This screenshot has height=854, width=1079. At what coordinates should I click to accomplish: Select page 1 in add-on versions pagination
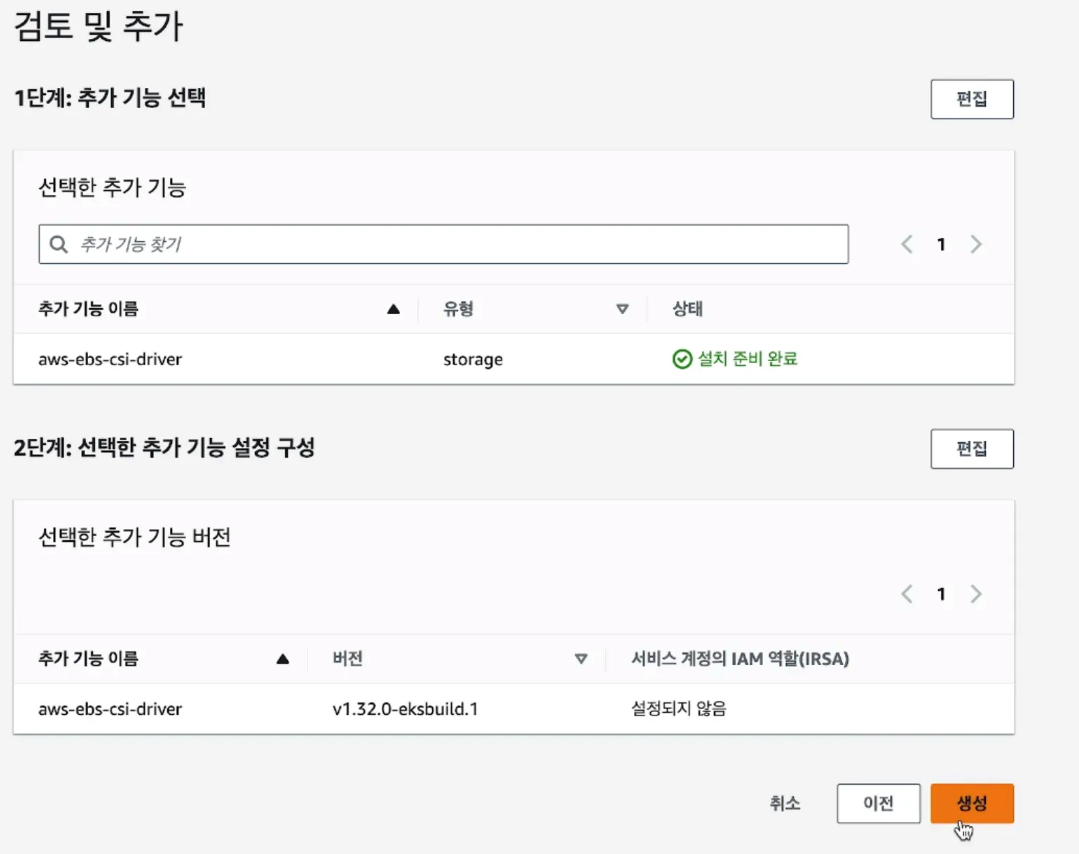pyautogui.click(x=941, y=594)
